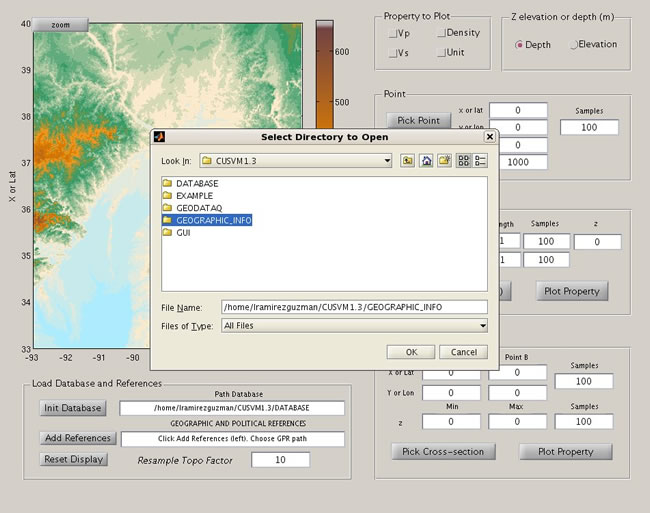
Task: Select the GUI folder
Action: tap(177, 232)
